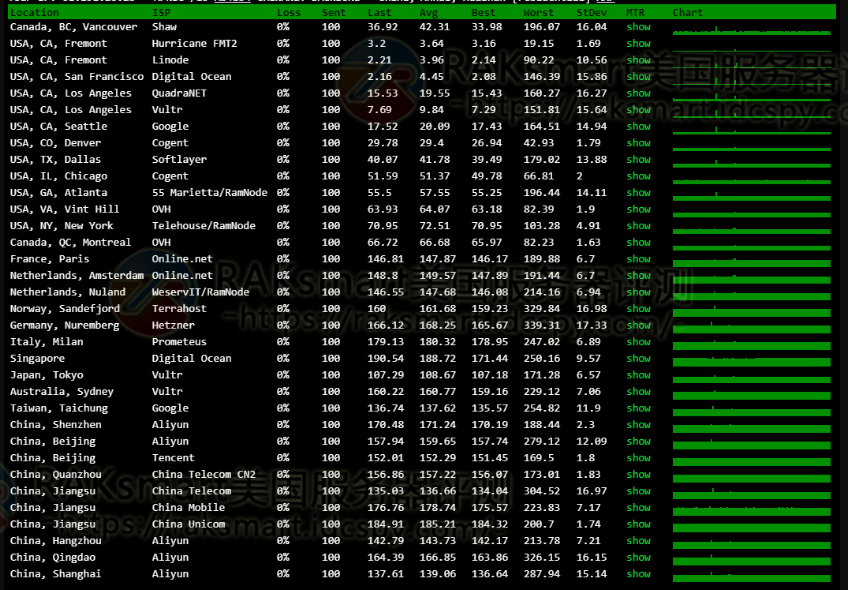The image size is (848, 590).
Task: Click the 'Telehouse/RamNode' ISP text
Action: coord(203,226)
